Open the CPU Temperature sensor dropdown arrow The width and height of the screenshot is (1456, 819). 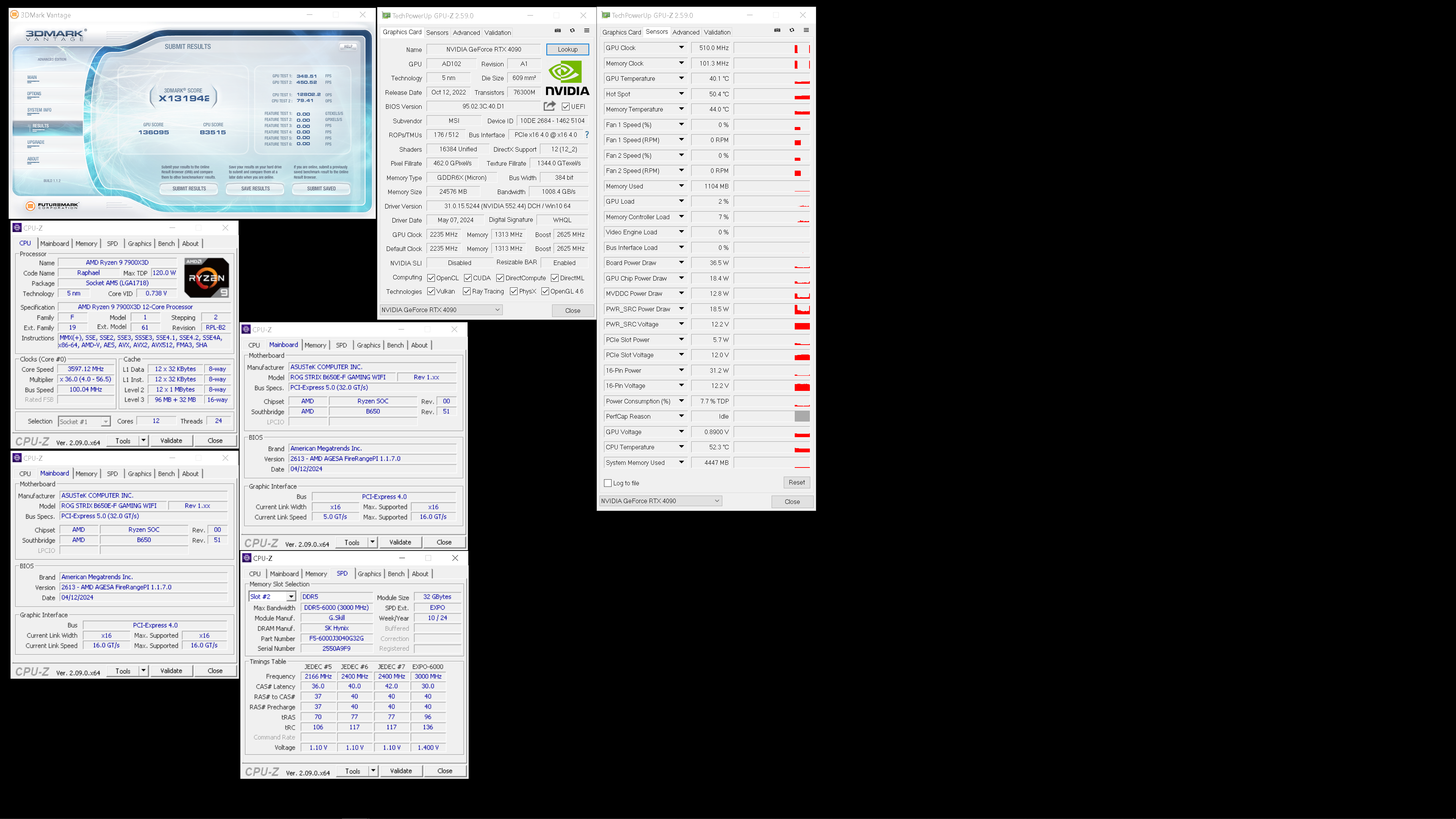[681, 447]
